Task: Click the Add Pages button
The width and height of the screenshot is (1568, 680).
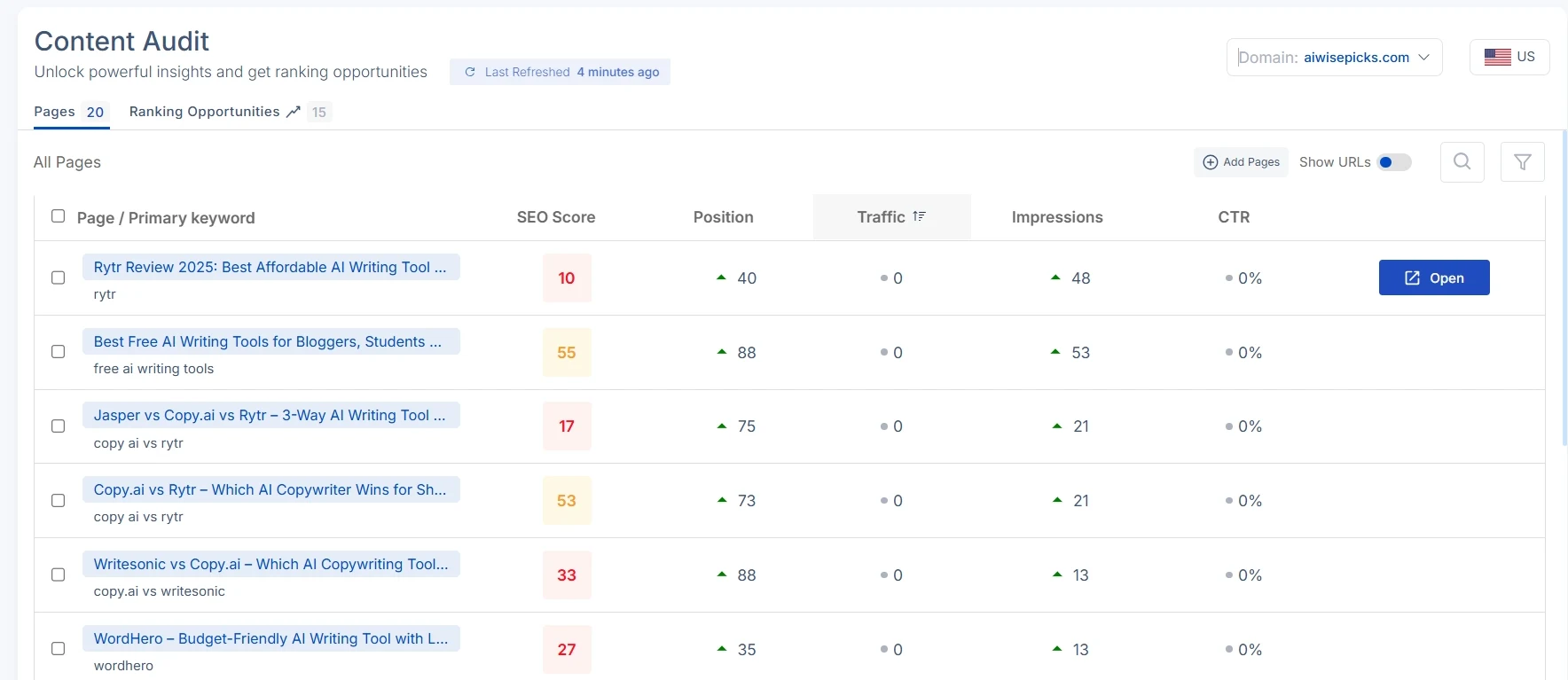Action: pyautogui.click(x=1241, y=162)
